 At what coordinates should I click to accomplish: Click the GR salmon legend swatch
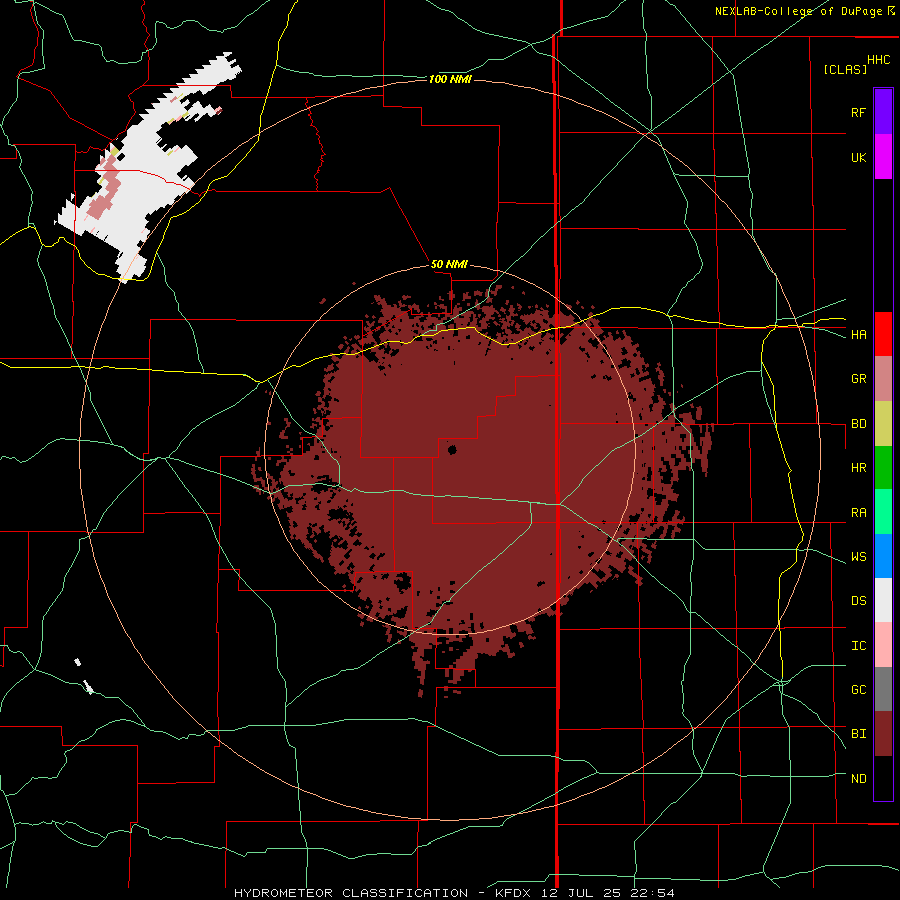pyautogui.click(x=883, y=379)
